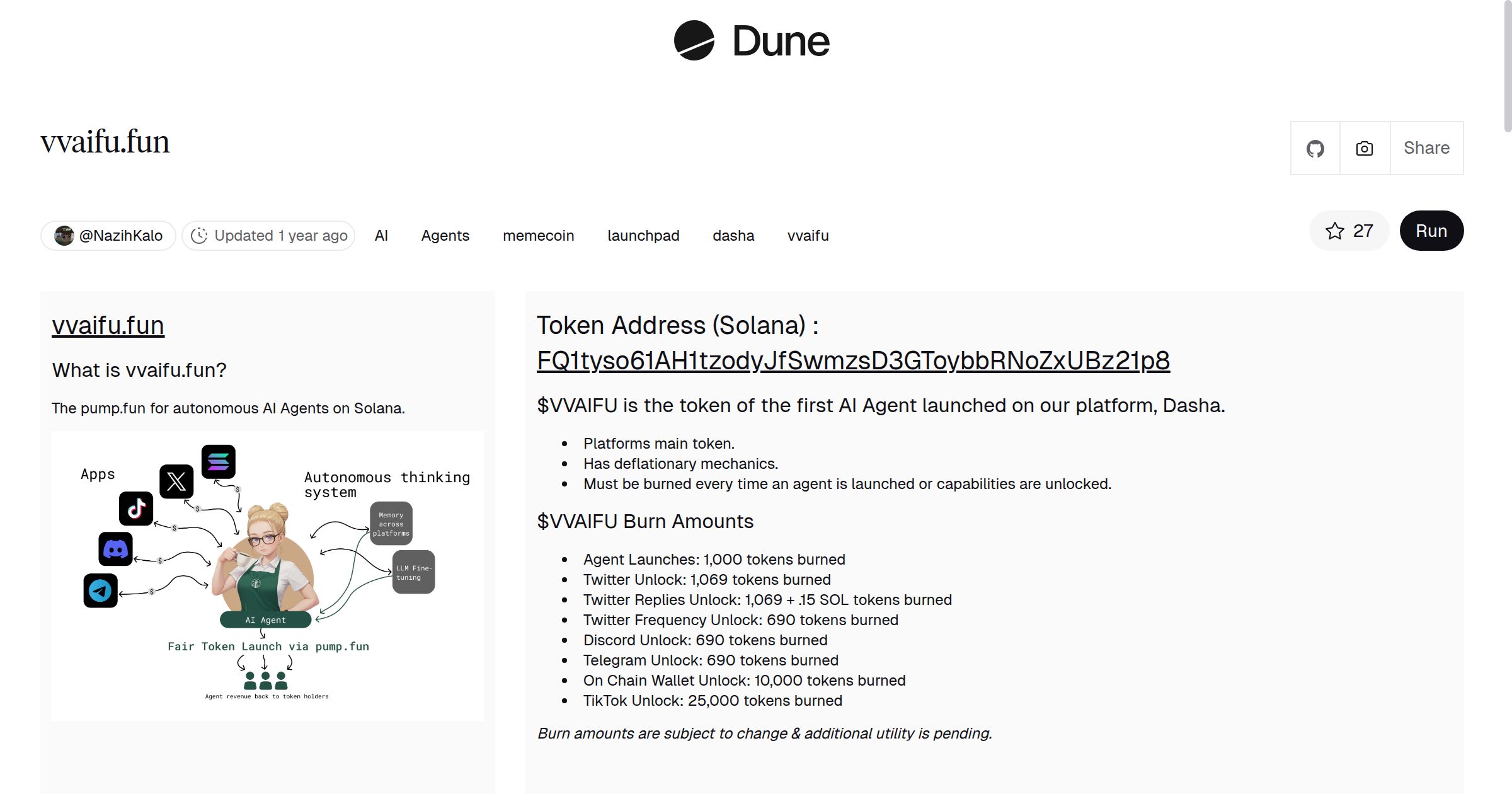Open the vvaifu.fun underlined link
Viewport: 1512px width, 794px height.
[108, 326]
